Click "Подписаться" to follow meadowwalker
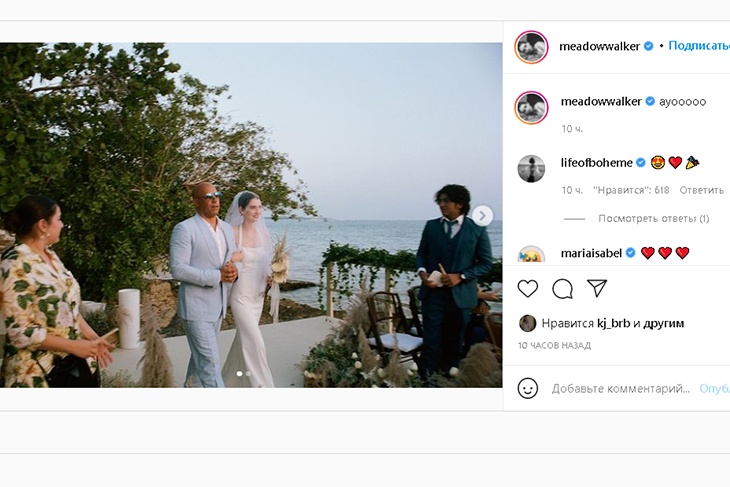 [x=698, y=46]
